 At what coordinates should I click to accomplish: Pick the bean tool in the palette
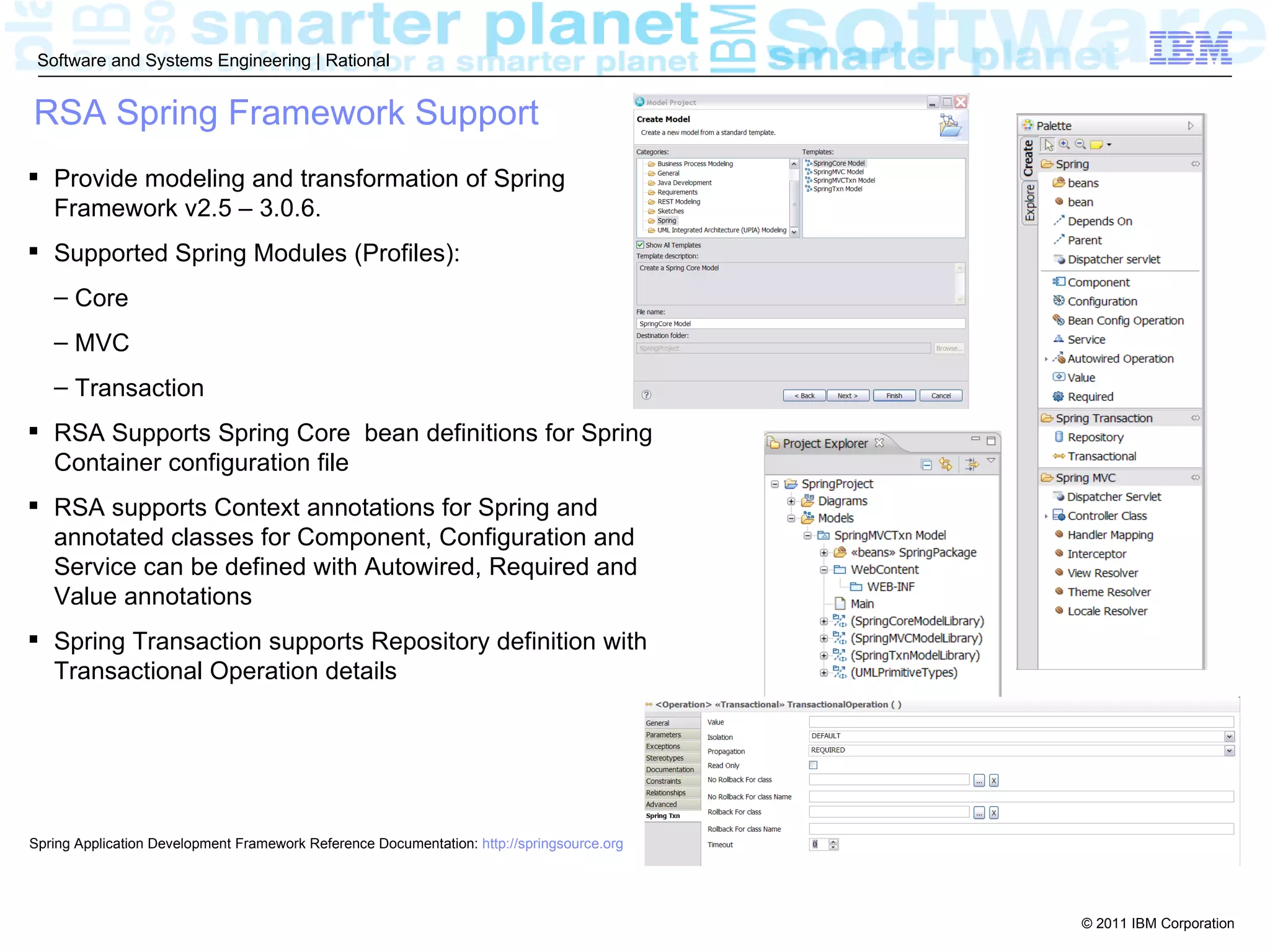(1073, 202)
